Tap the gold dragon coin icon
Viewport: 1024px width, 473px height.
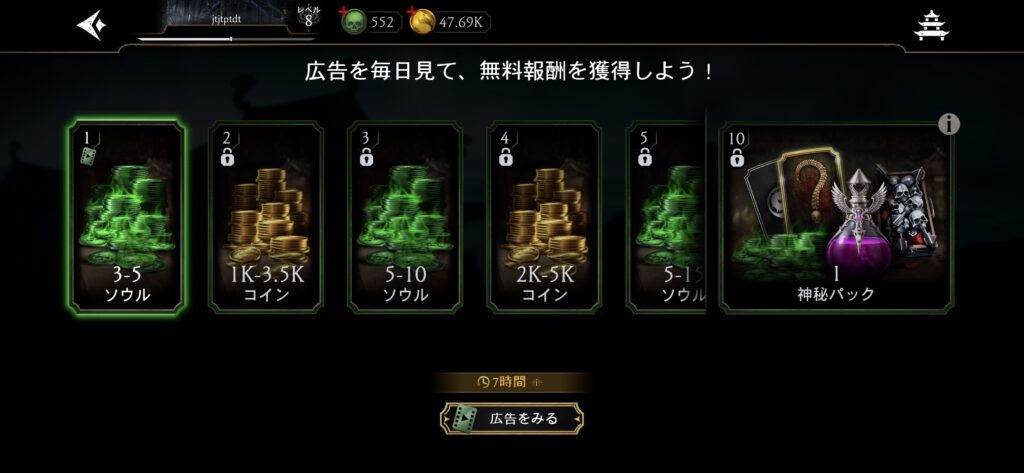point(423,22)
